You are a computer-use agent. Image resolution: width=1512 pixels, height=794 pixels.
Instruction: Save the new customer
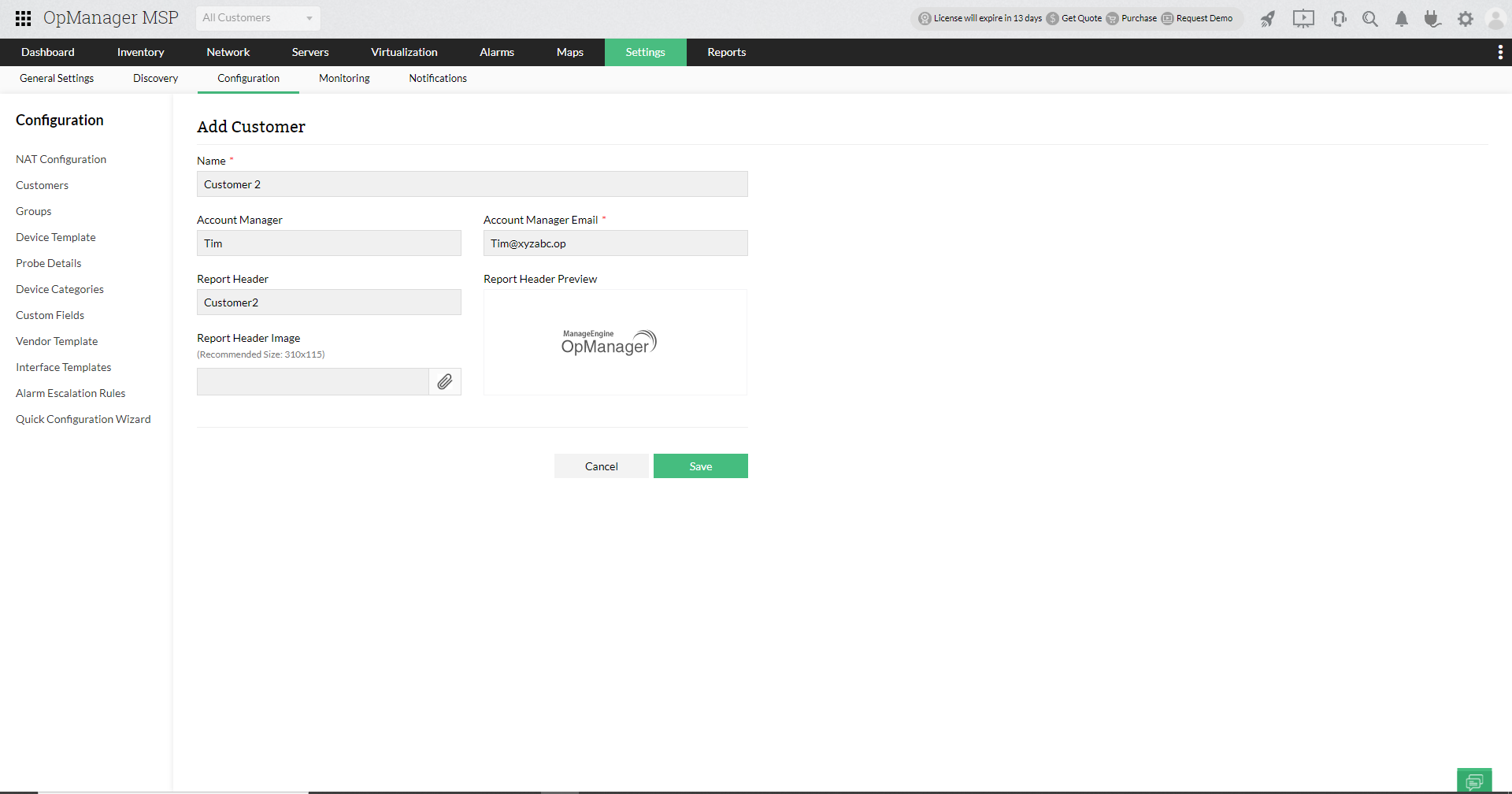coord(700,466)
